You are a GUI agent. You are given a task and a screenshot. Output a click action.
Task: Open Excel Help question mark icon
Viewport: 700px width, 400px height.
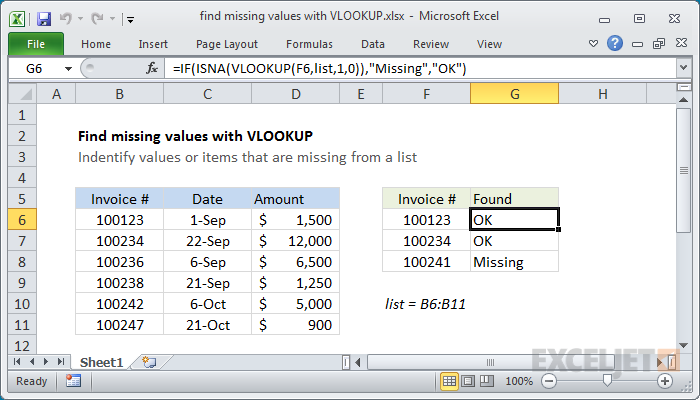click(x=615, y=44)
